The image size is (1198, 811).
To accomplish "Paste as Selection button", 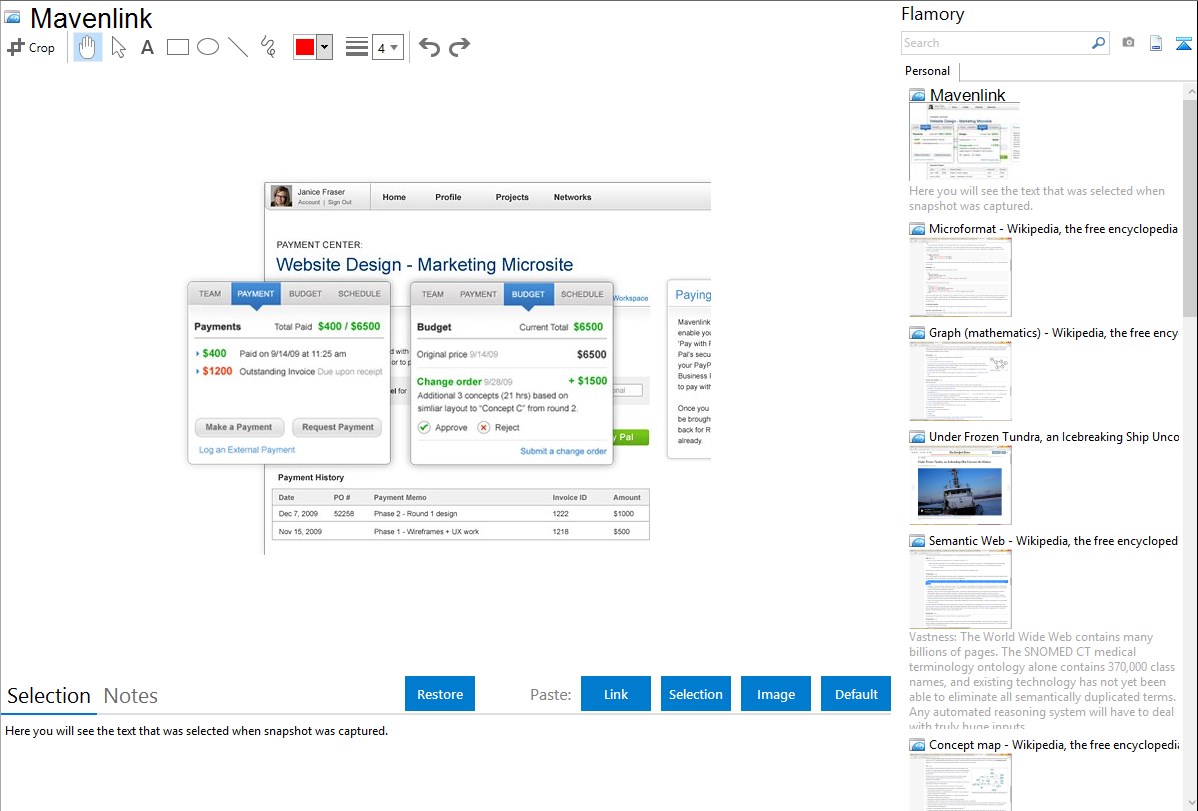I will [x=695, y=694].
